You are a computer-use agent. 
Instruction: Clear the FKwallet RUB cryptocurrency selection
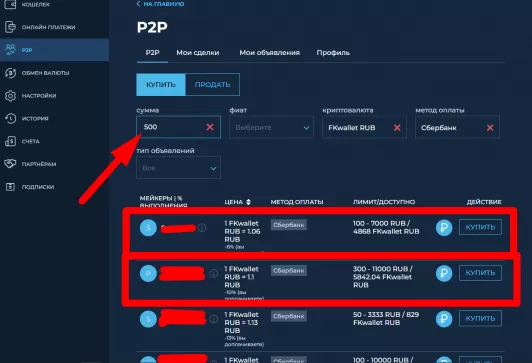click(x=397, y=128)
